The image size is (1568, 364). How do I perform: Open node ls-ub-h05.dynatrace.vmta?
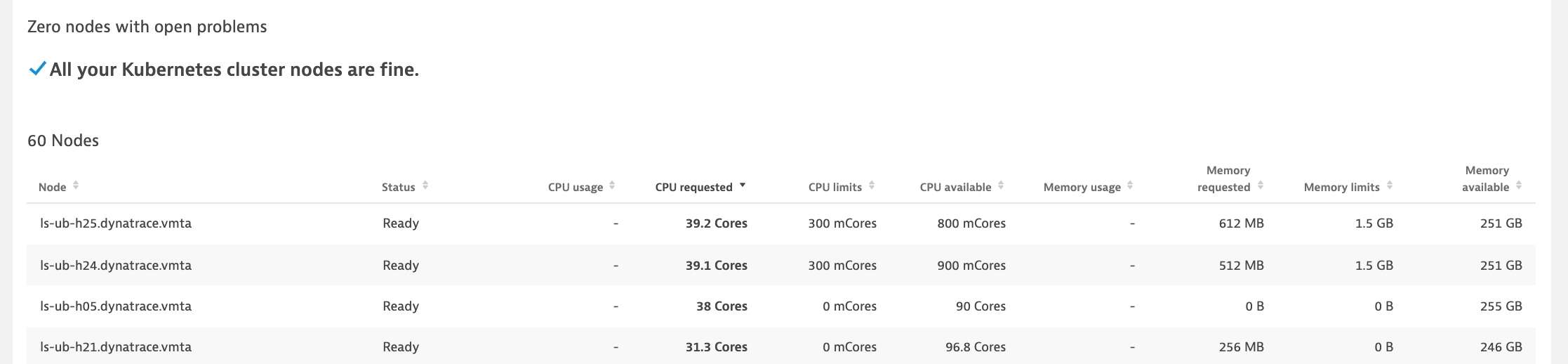[116, 306]
